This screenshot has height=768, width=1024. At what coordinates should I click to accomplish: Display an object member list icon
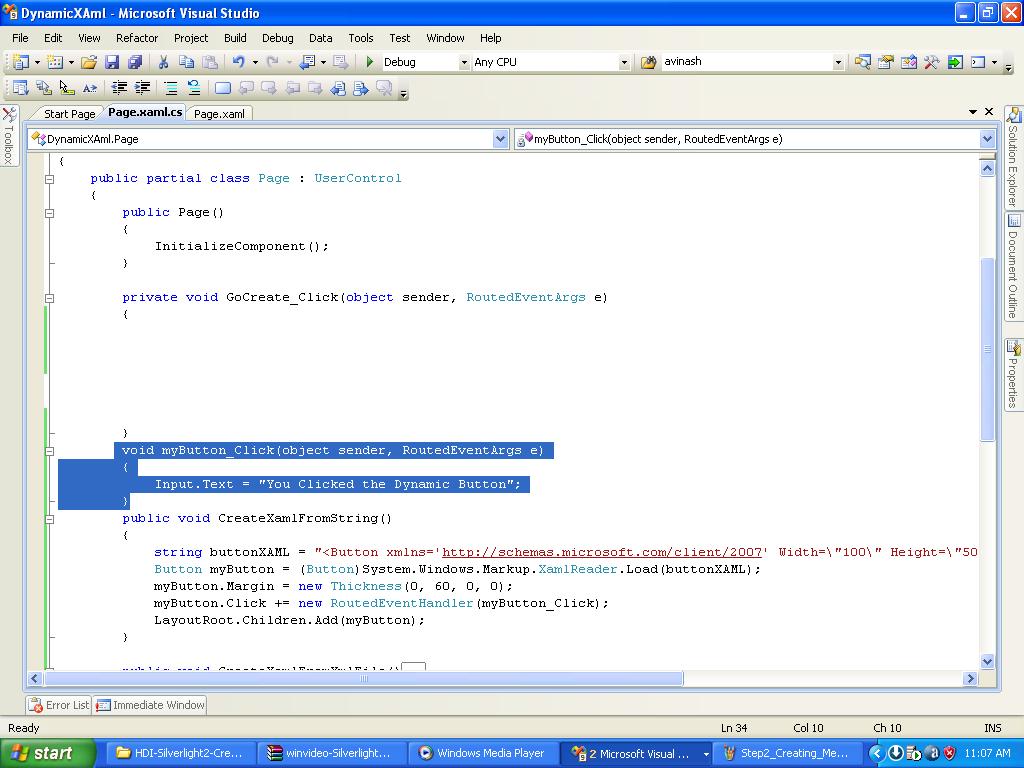(21, 88)
